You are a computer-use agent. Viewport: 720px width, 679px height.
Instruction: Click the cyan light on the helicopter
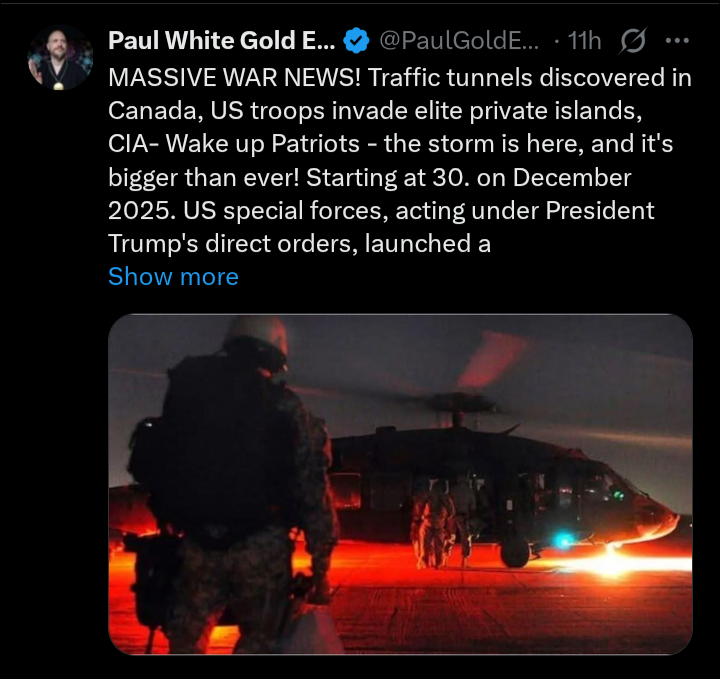(563, 541)
